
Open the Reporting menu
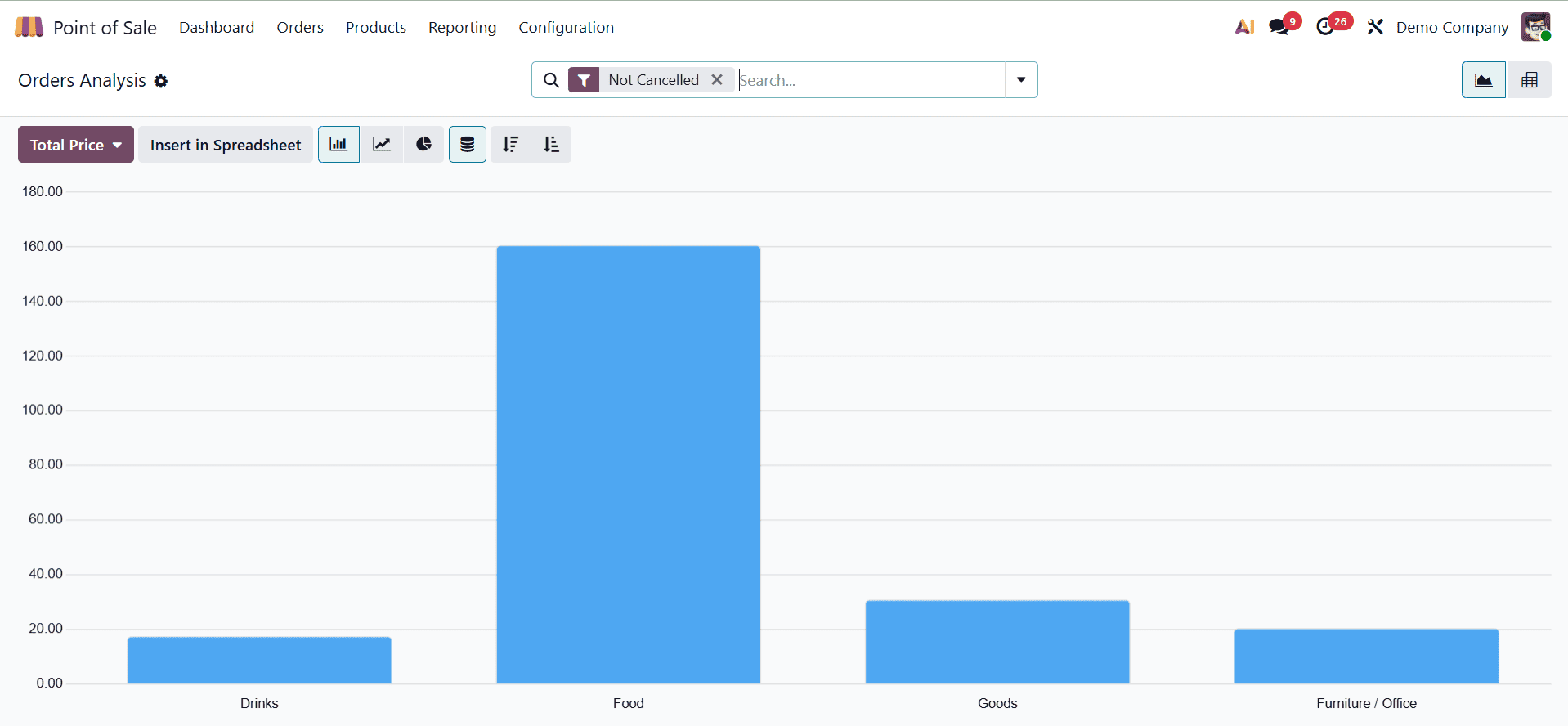tap(463, 27)
